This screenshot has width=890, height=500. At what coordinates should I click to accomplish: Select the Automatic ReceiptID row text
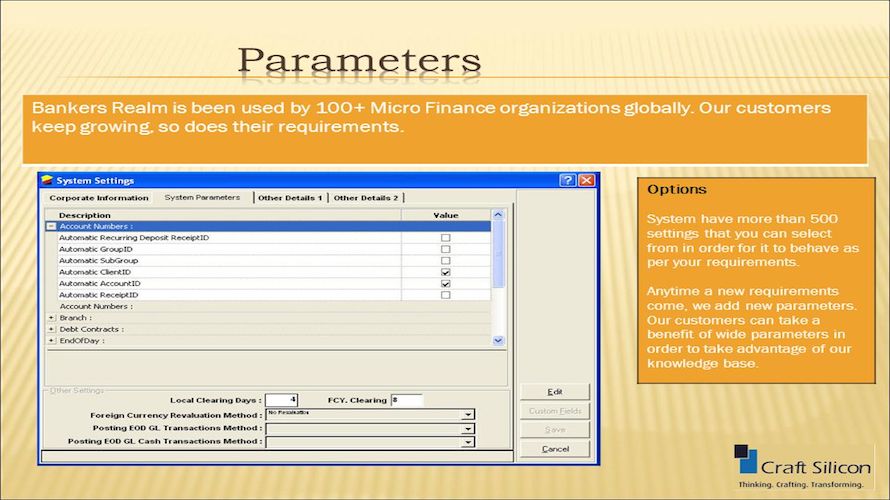coord(99,295)
